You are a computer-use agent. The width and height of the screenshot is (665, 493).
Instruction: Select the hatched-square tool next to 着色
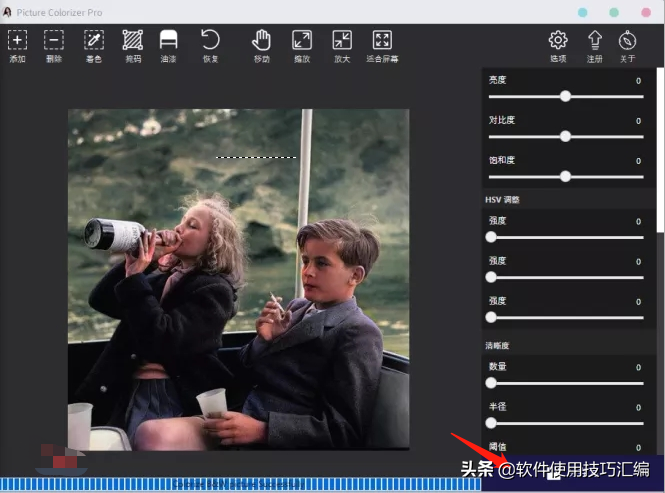(132, 40)
